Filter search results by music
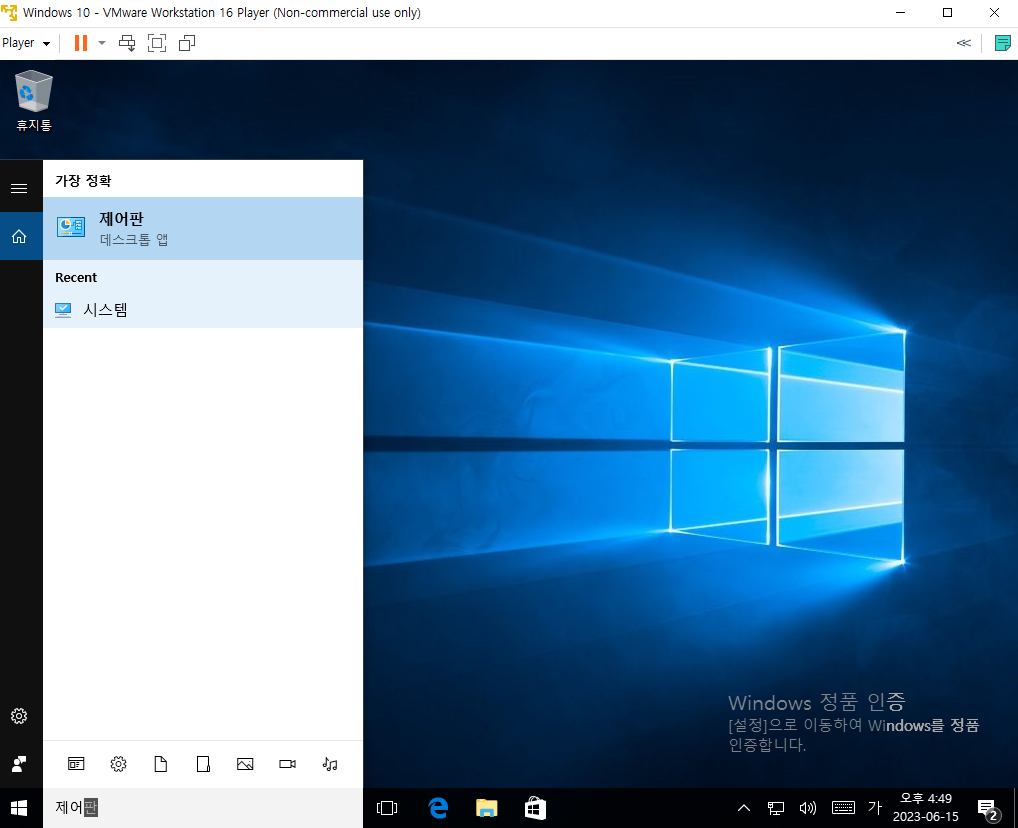The image size is (1018, 828). (x=330, y=764)
